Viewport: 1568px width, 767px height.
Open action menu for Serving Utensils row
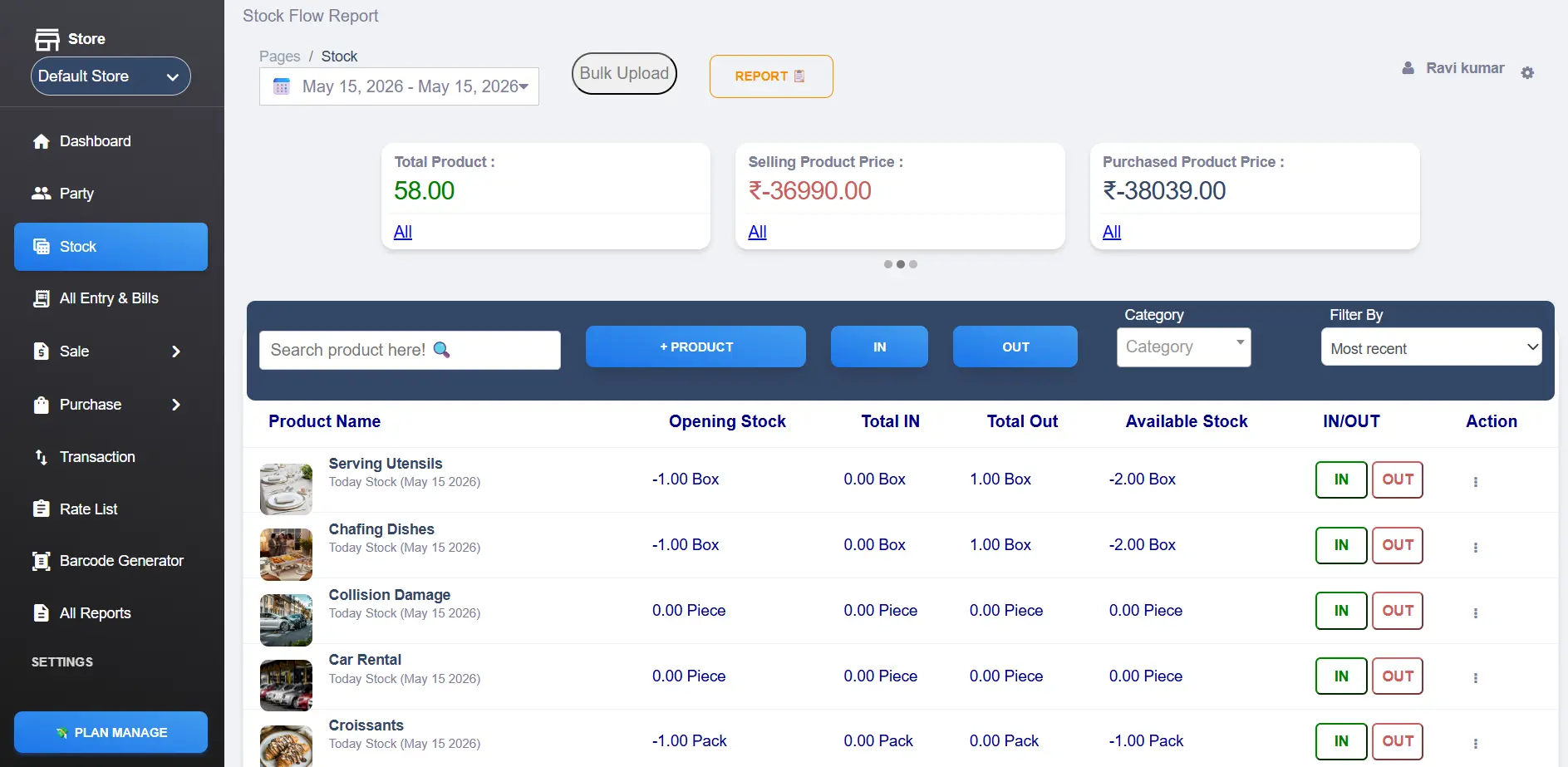pyautogui.click(x=1476, y=482)
